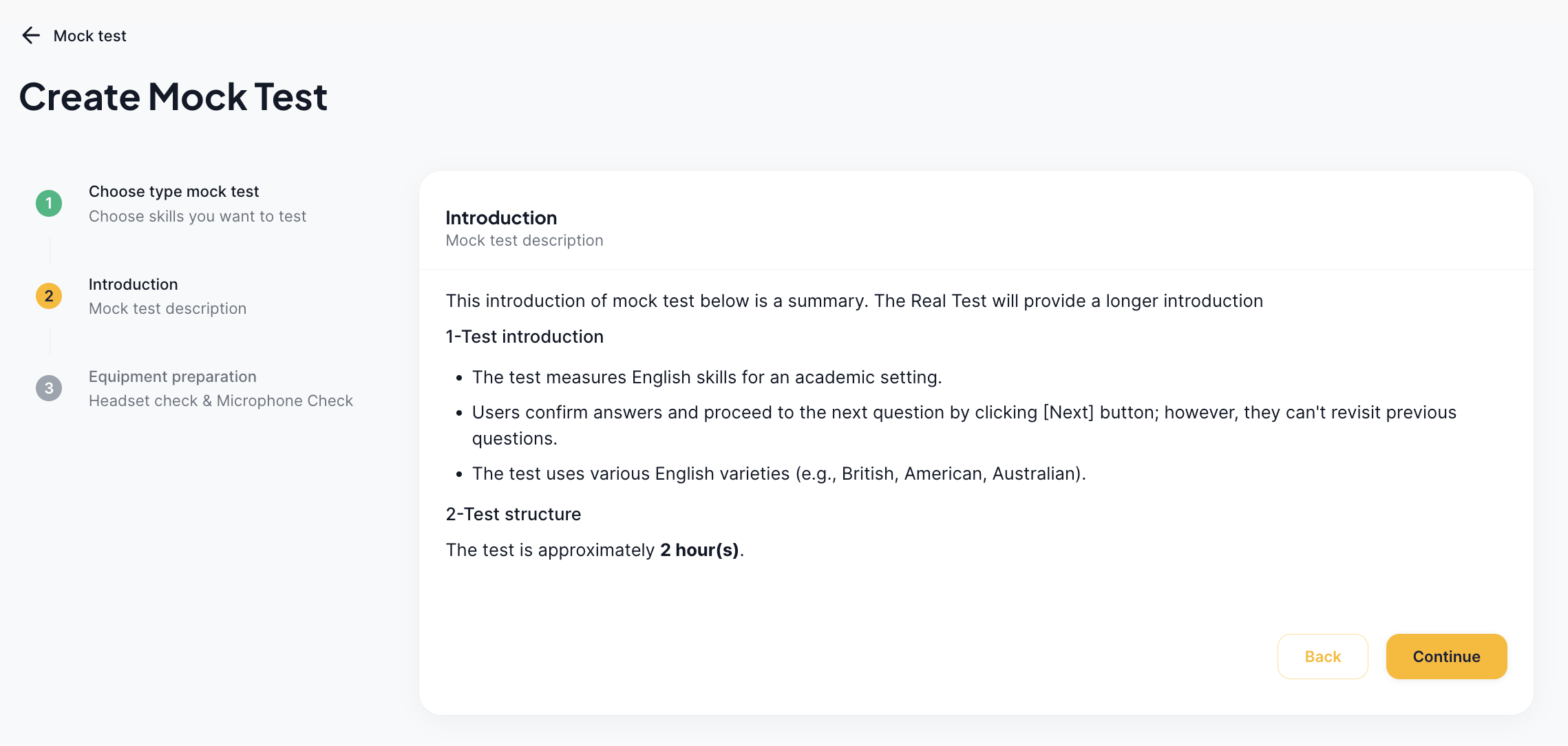This screenshot has height=746, width=1568.
Task: Click the back arrow icon
Action: pos(31,36)
